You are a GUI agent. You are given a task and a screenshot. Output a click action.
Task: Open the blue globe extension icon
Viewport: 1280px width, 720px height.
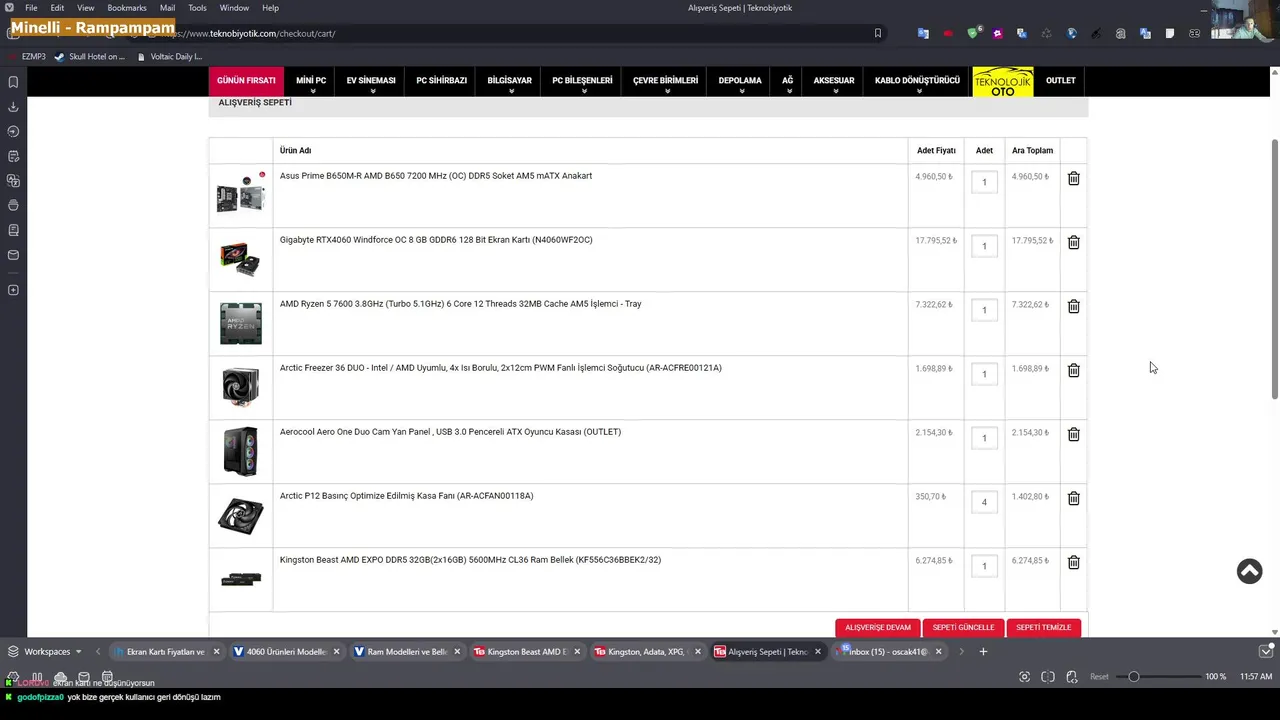point(1071,33)
